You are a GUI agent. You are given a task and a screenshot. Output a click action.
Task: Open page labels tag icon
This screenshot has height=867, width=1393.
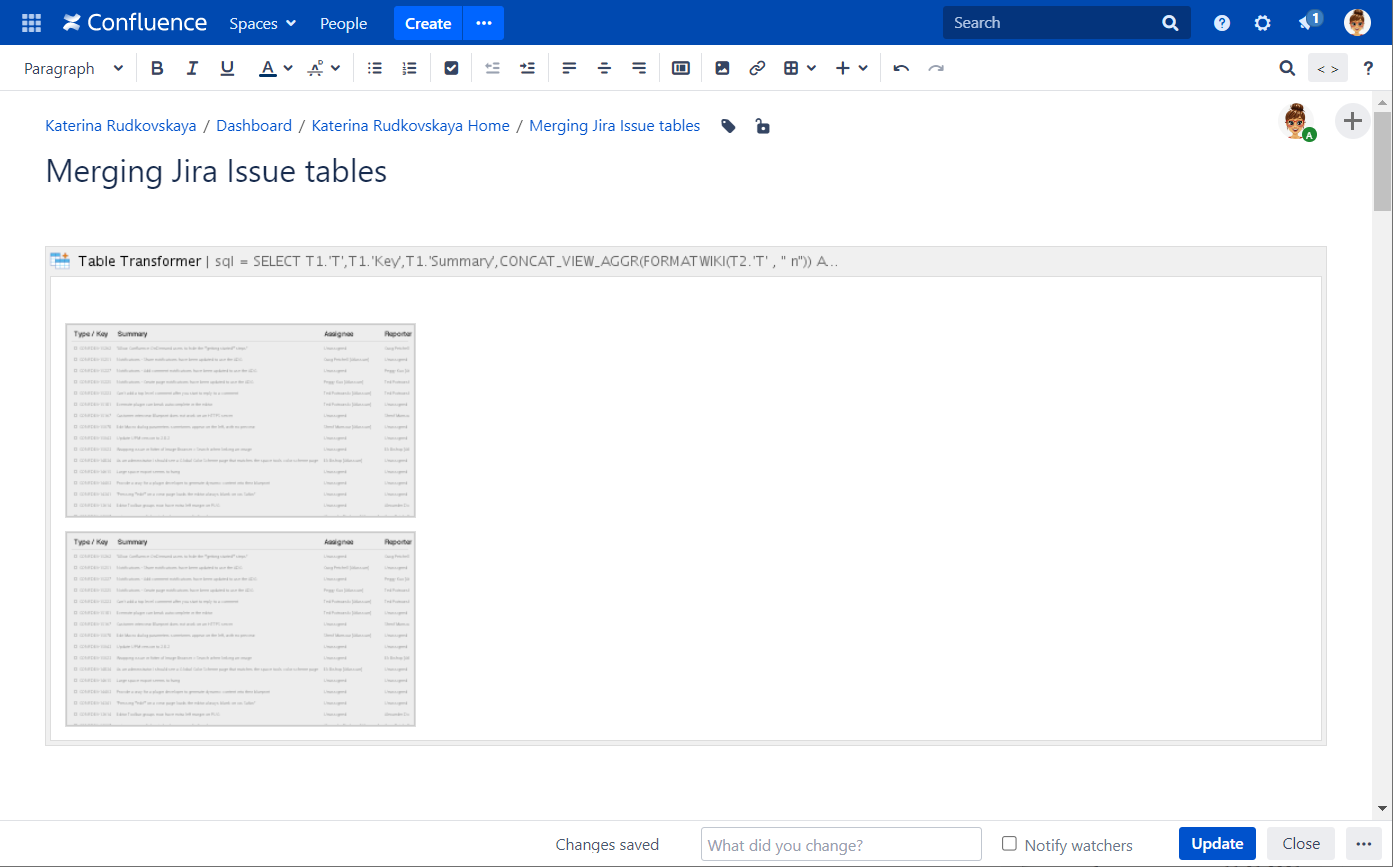point(729,126)
